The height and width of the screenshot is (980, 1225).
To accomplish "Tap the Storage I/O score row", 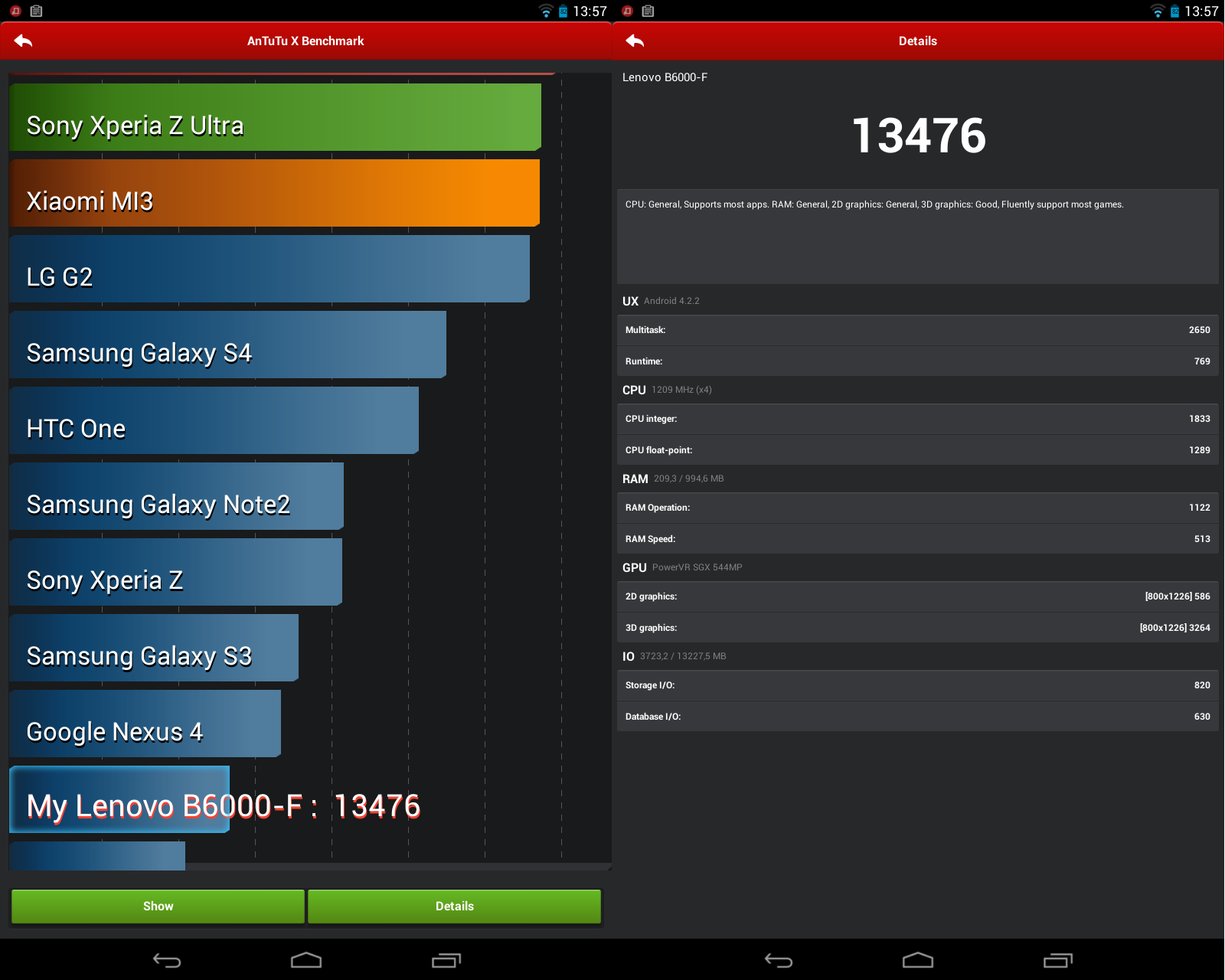I will (917, 685).
